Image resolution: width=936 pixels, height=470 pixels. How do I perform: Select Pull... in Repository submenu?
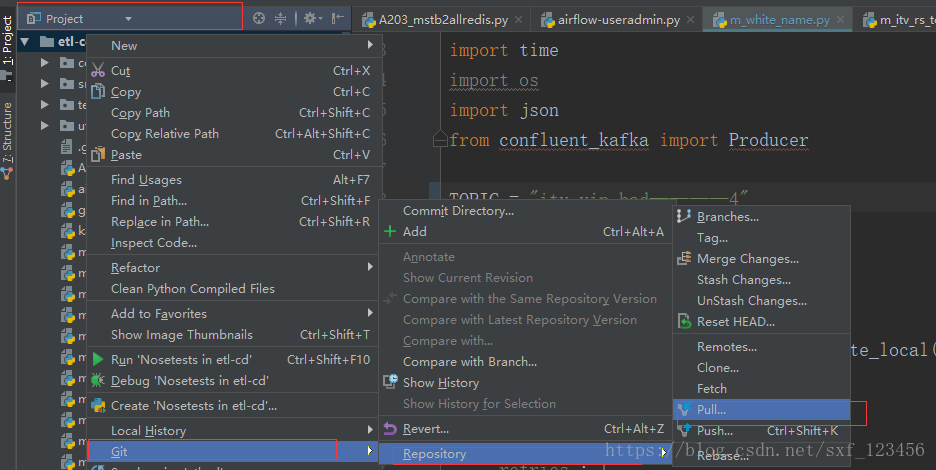tap(762, 410)
